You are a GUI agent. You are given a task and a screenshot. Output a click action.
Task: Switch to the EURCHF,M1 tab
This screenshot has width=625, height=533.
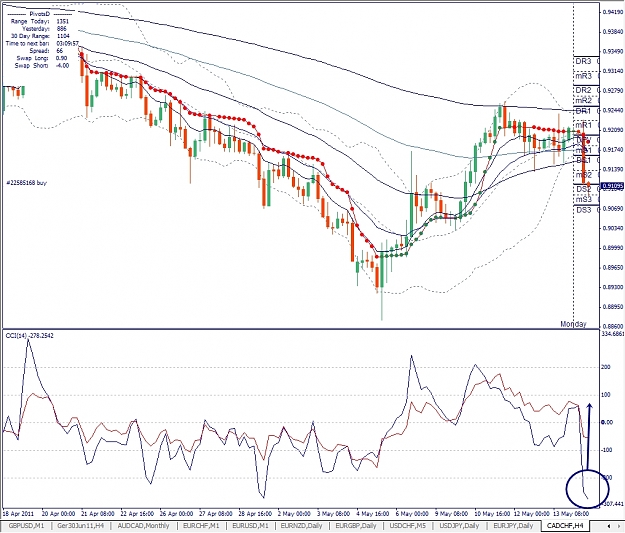201,525
